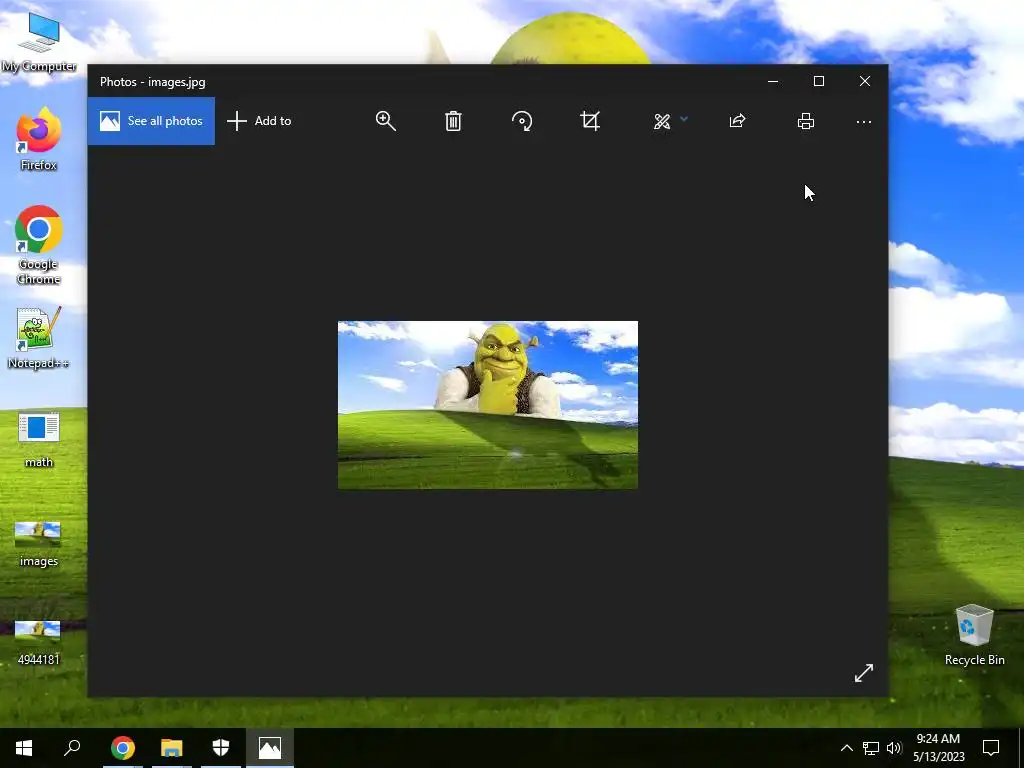Minimize the Photos window

tap(773, 81)
